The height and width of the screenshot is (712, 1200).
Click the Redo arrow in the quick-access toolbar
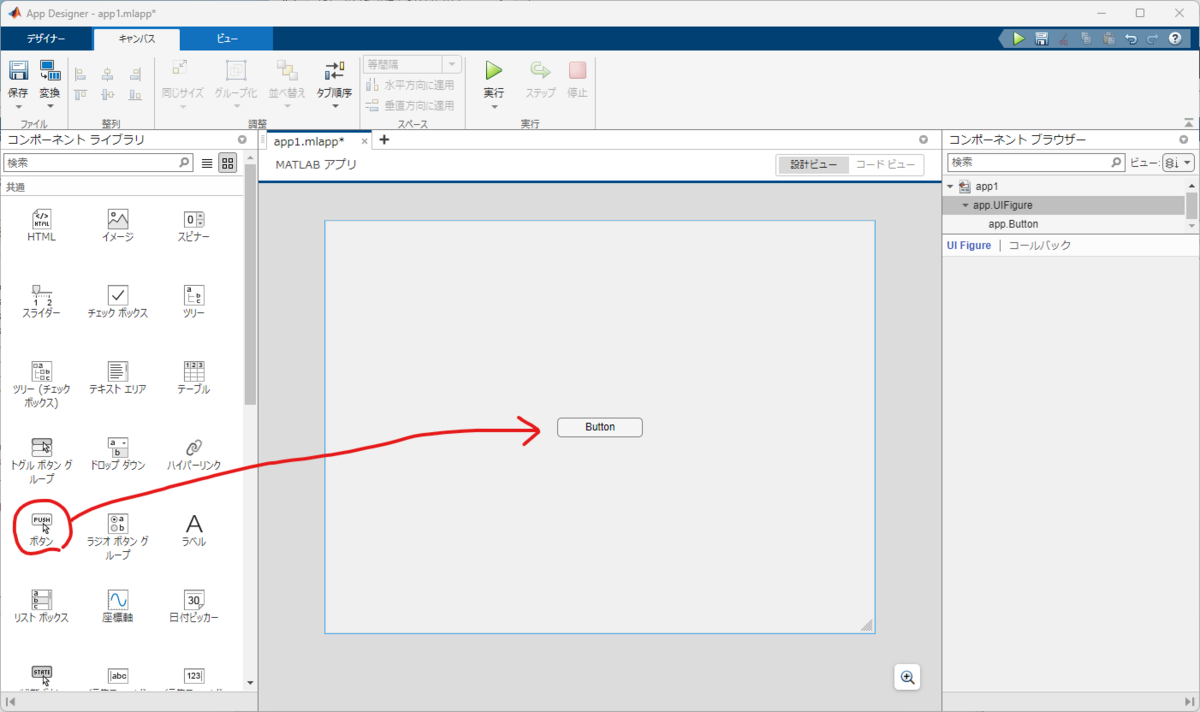pos(1152,39)
